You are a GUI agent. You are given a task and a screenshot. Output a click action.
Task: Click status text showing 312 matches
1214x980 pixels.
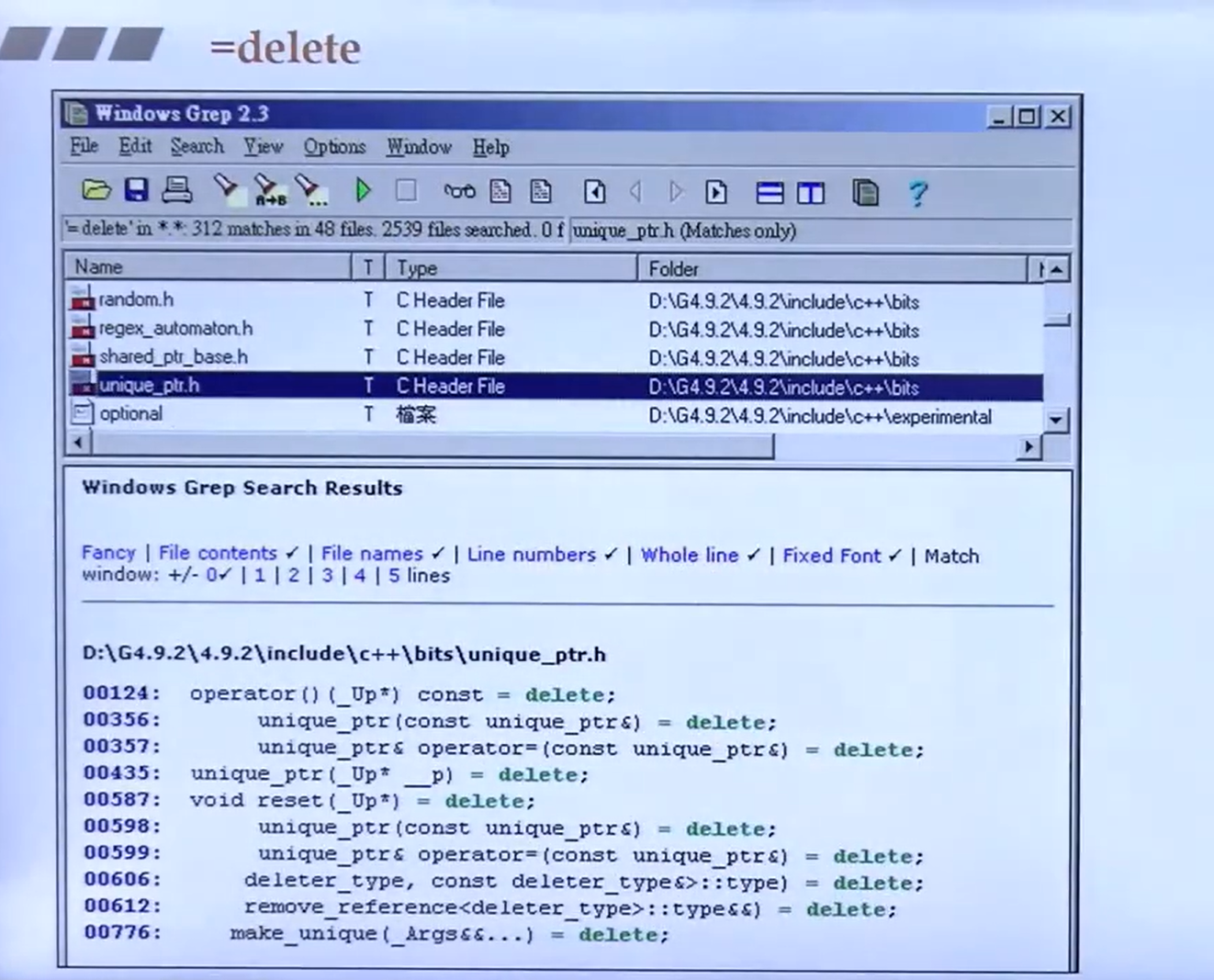314,230
